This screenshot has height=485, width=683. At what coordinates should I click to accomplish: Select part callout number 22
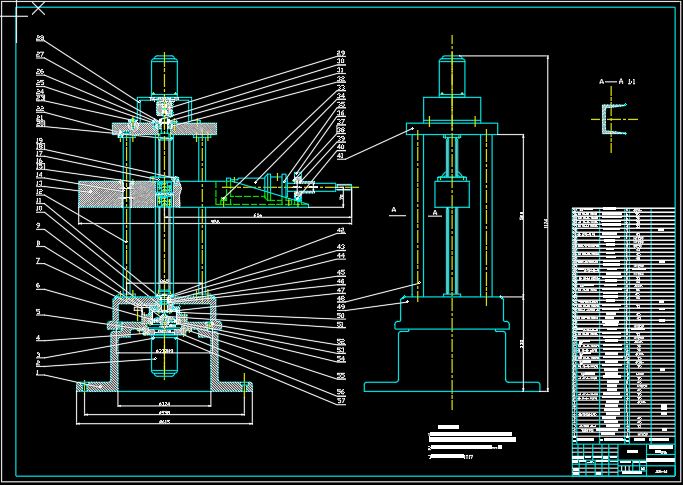[40, 109]
